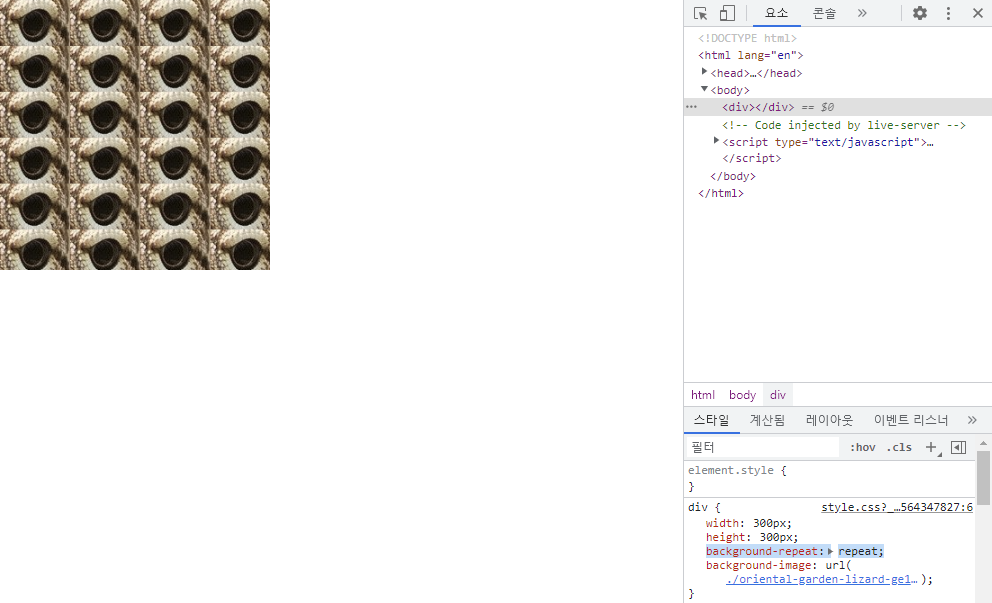Expand the script element
992x603 pixels.
click(716, 140)
